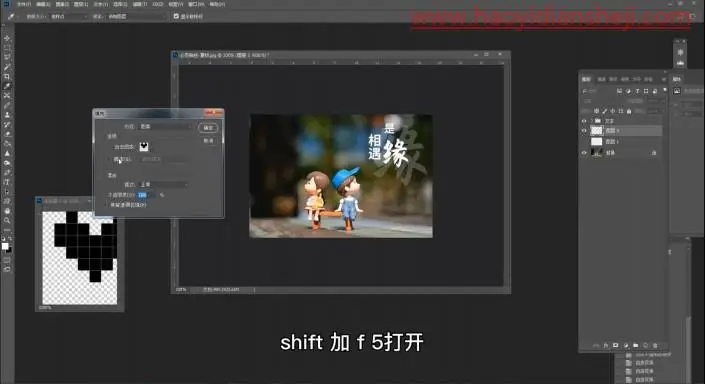Select the Lasso tool
This screenshot has height=384, width=705.
coord(7,57)
